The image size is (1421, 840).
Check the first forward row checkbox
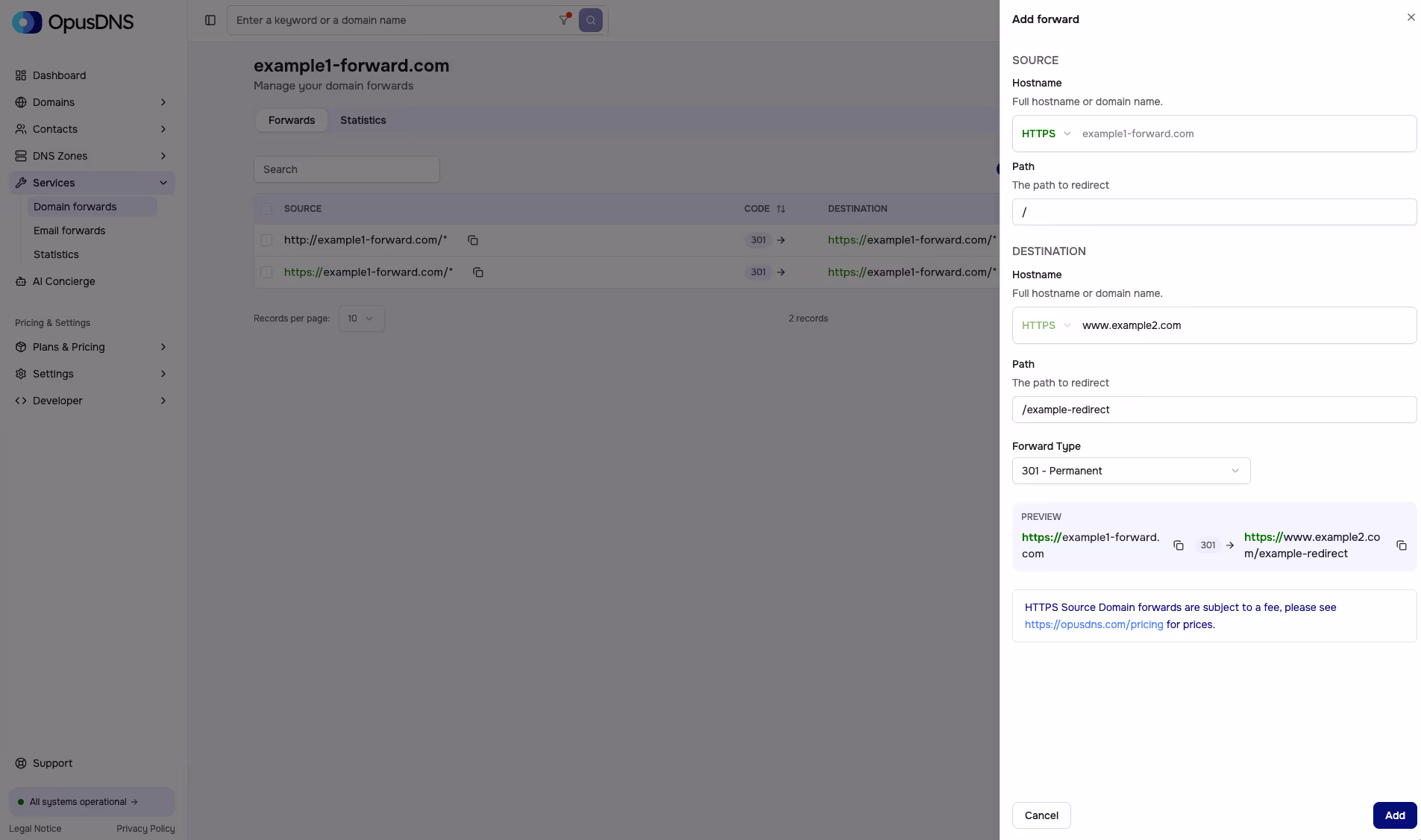pos(266,240)
